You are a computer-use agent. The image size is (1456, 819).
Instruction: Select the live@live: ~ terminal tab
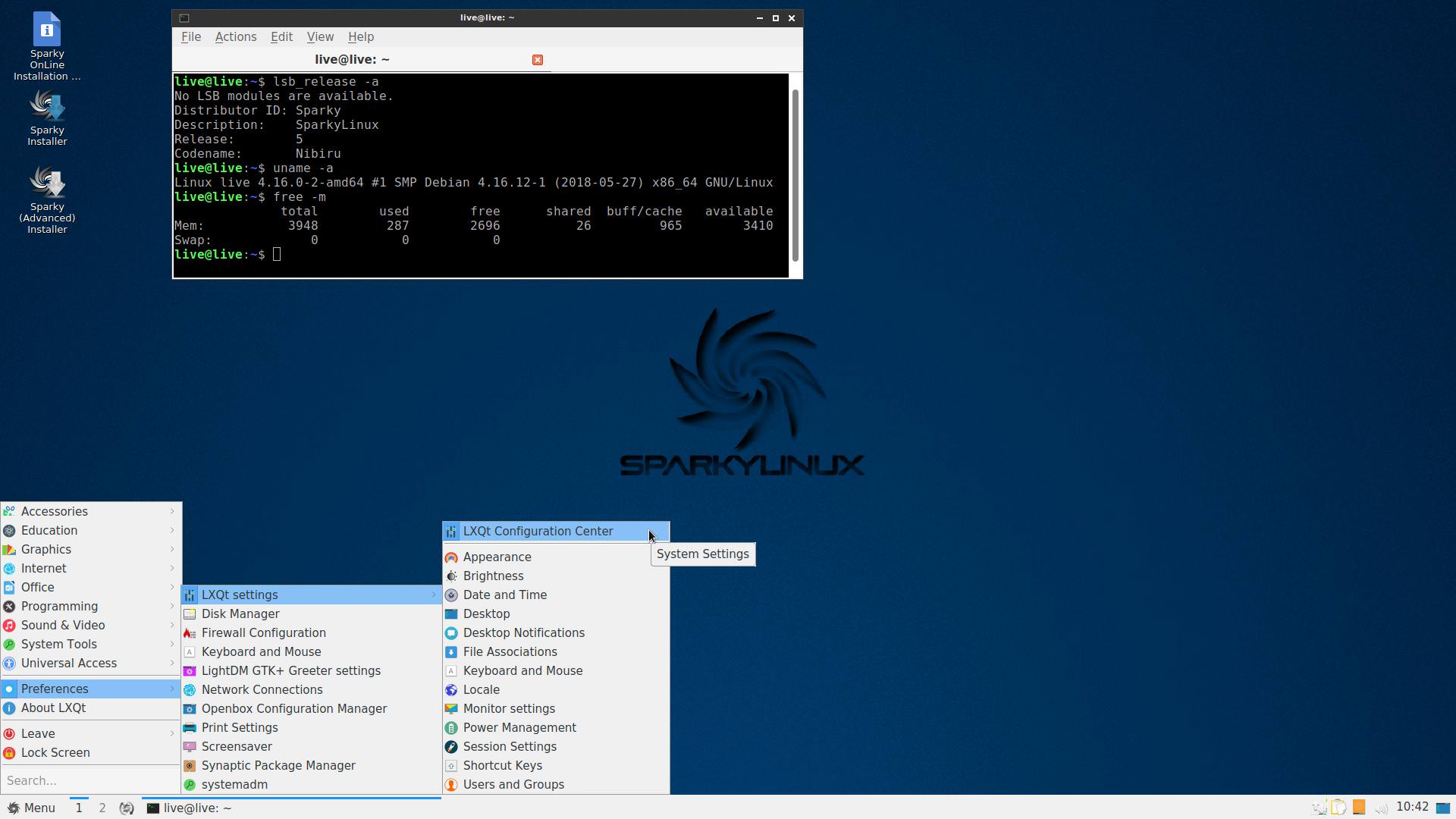[x=361, y=60]
